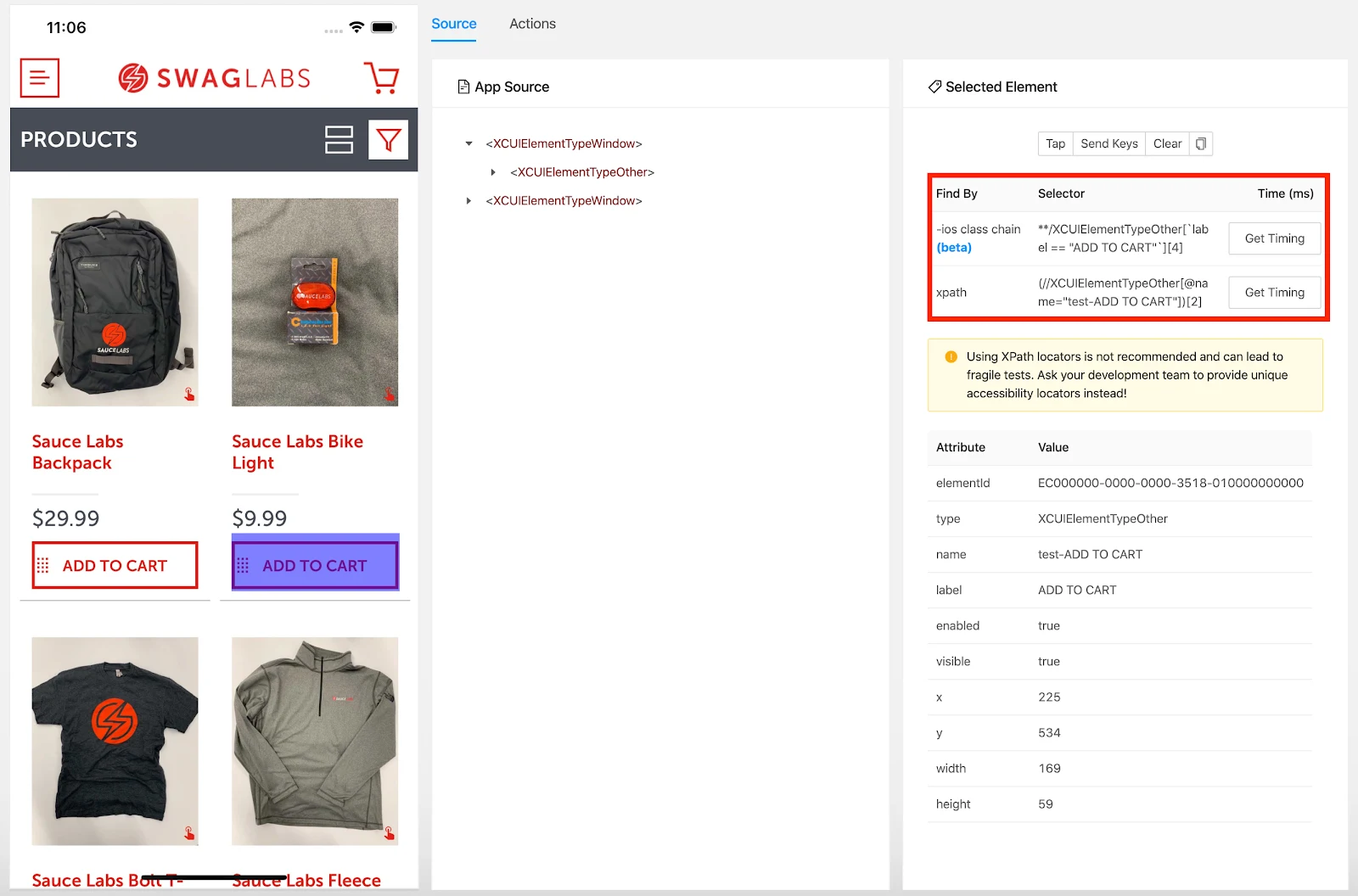
Task: Collapse the first XCUIElementTypeWindow node
Action: (x=469, y=144)
